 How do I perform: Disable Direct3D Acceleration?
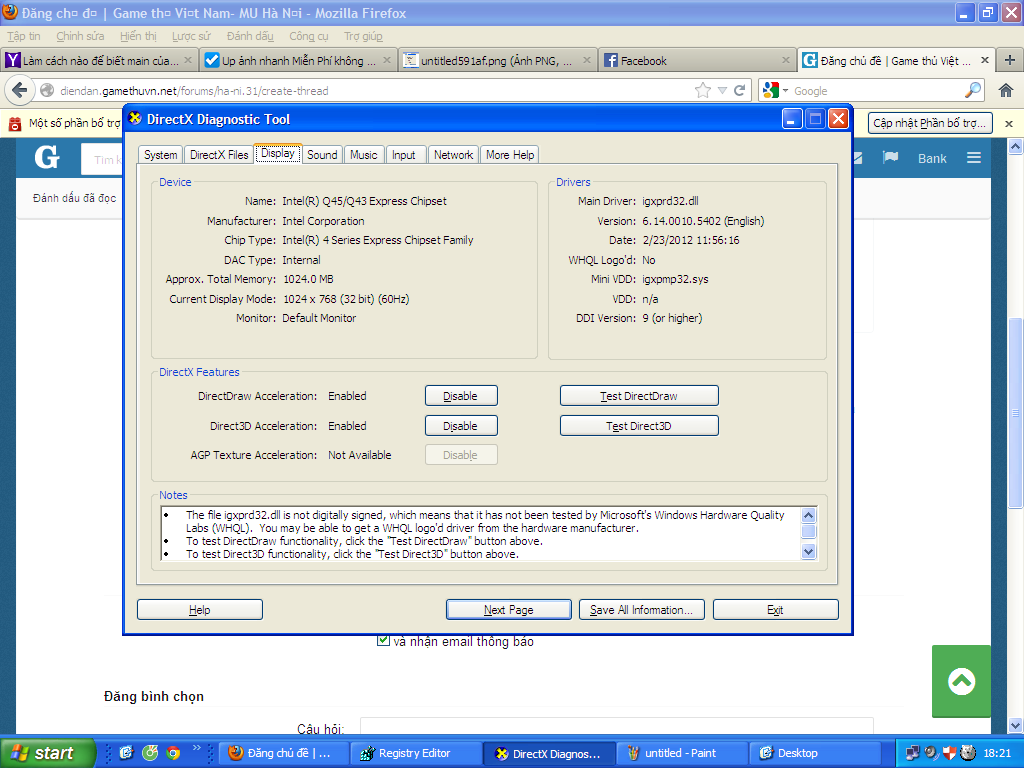point(461,426)
